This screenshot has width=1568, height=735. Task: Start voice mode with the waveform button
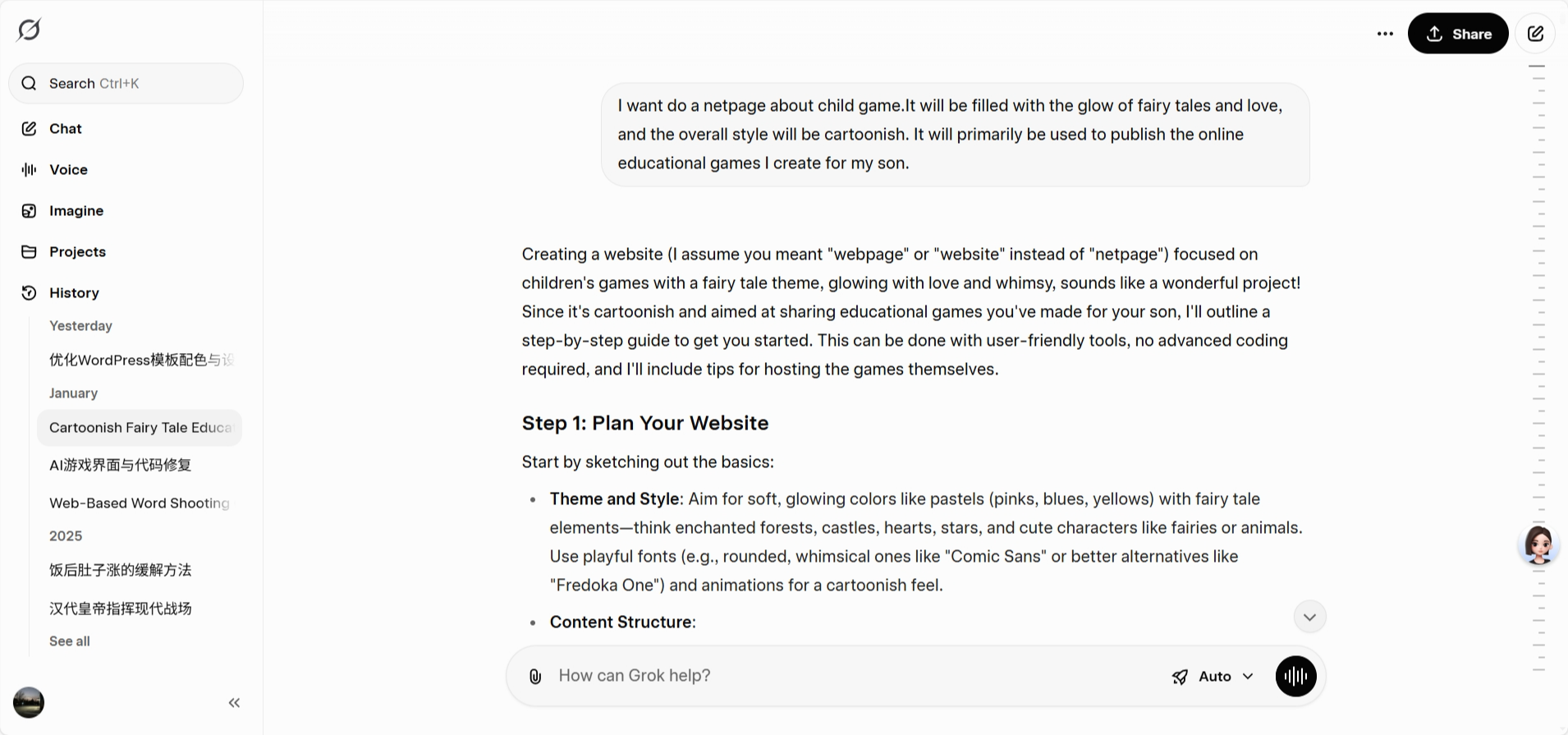click(1295, 676)
